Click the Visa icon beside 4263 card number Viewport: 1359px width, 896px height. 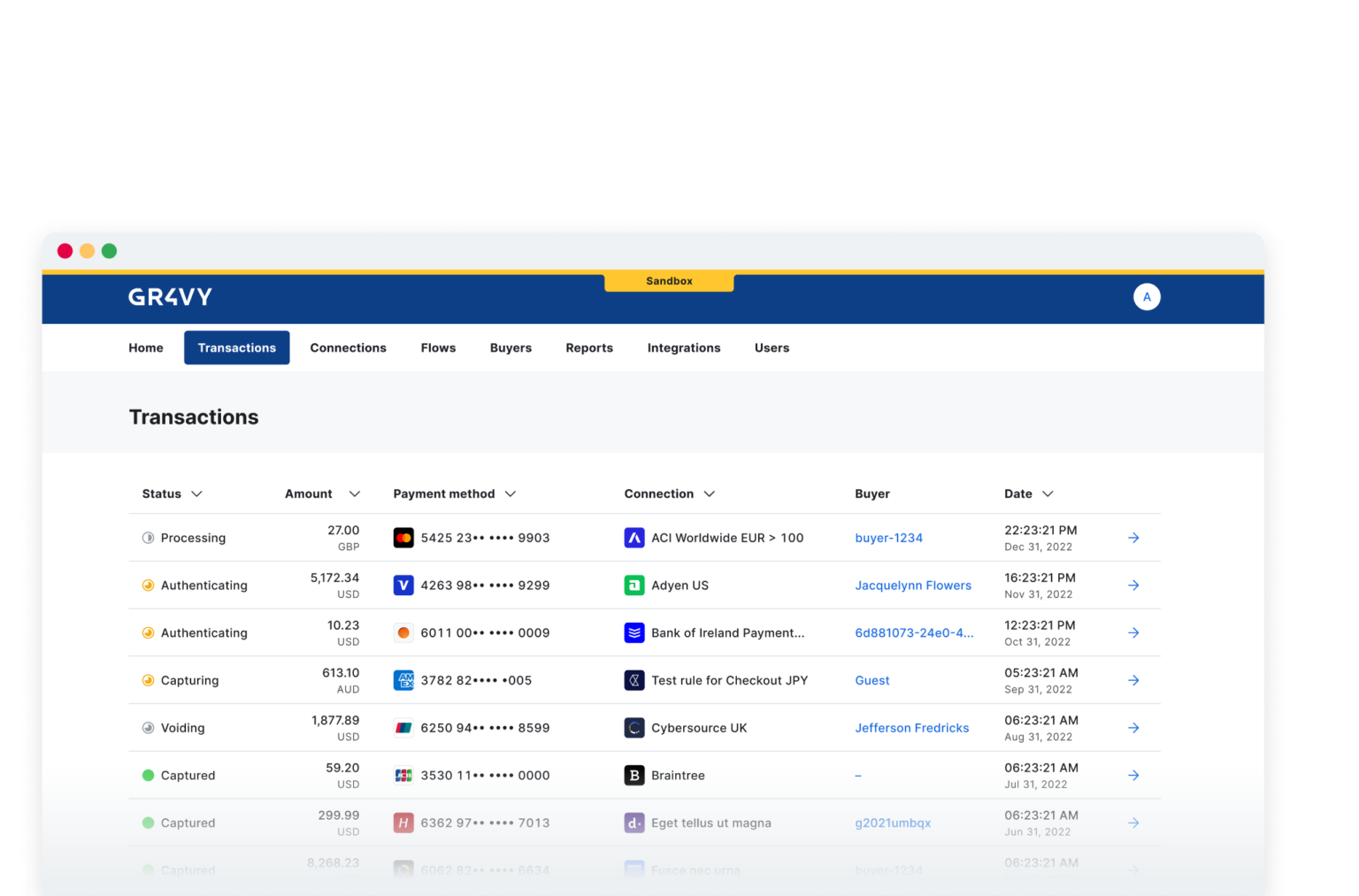point(403,585)
